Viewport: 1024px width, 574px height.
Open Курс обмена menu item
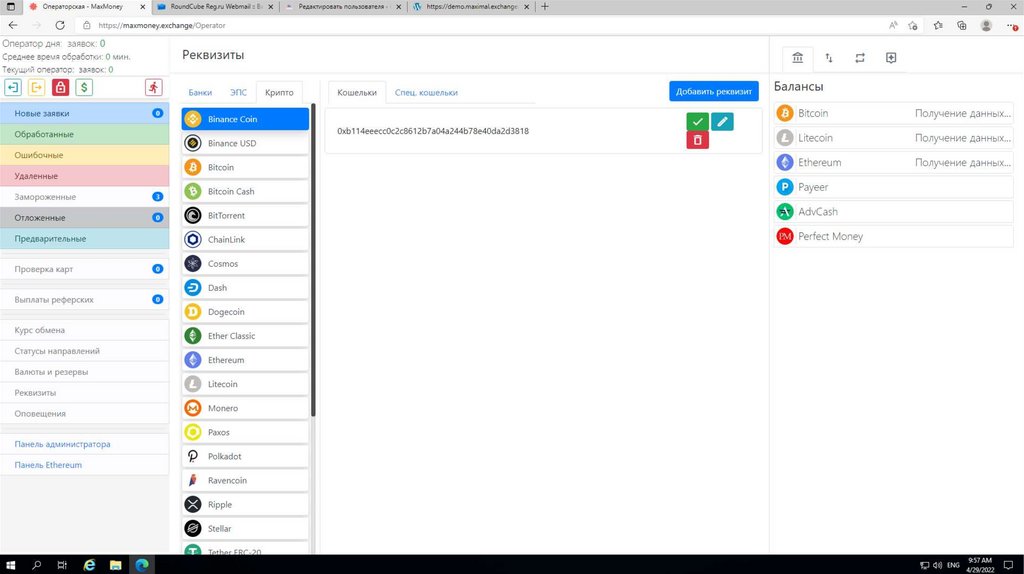point(84,330)
